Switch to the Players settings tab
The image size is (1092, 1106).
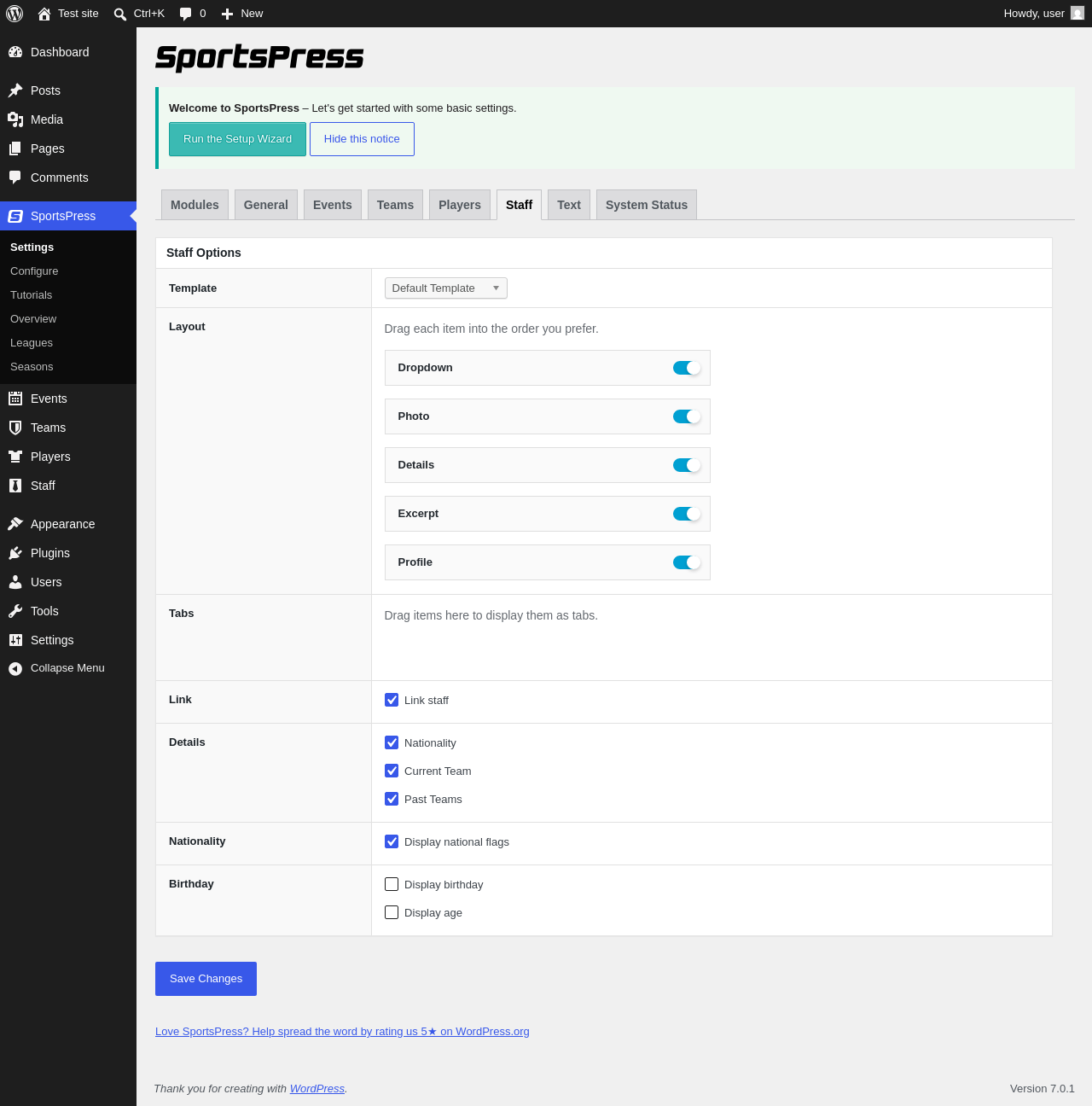460,205
